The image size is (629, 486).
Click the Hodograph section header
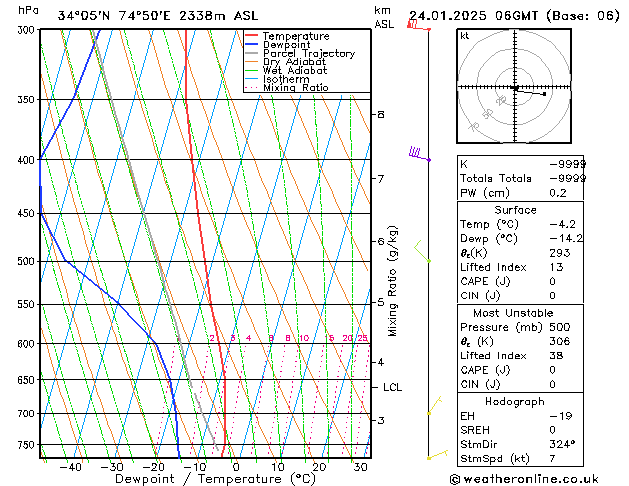pos(515,402)
